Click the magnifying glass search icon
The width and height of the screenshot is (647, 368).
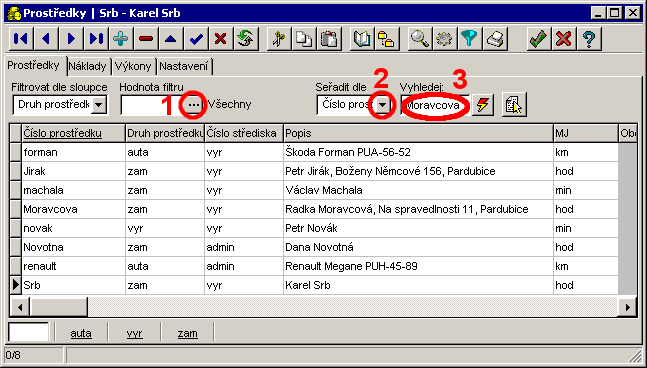point(420,39)
